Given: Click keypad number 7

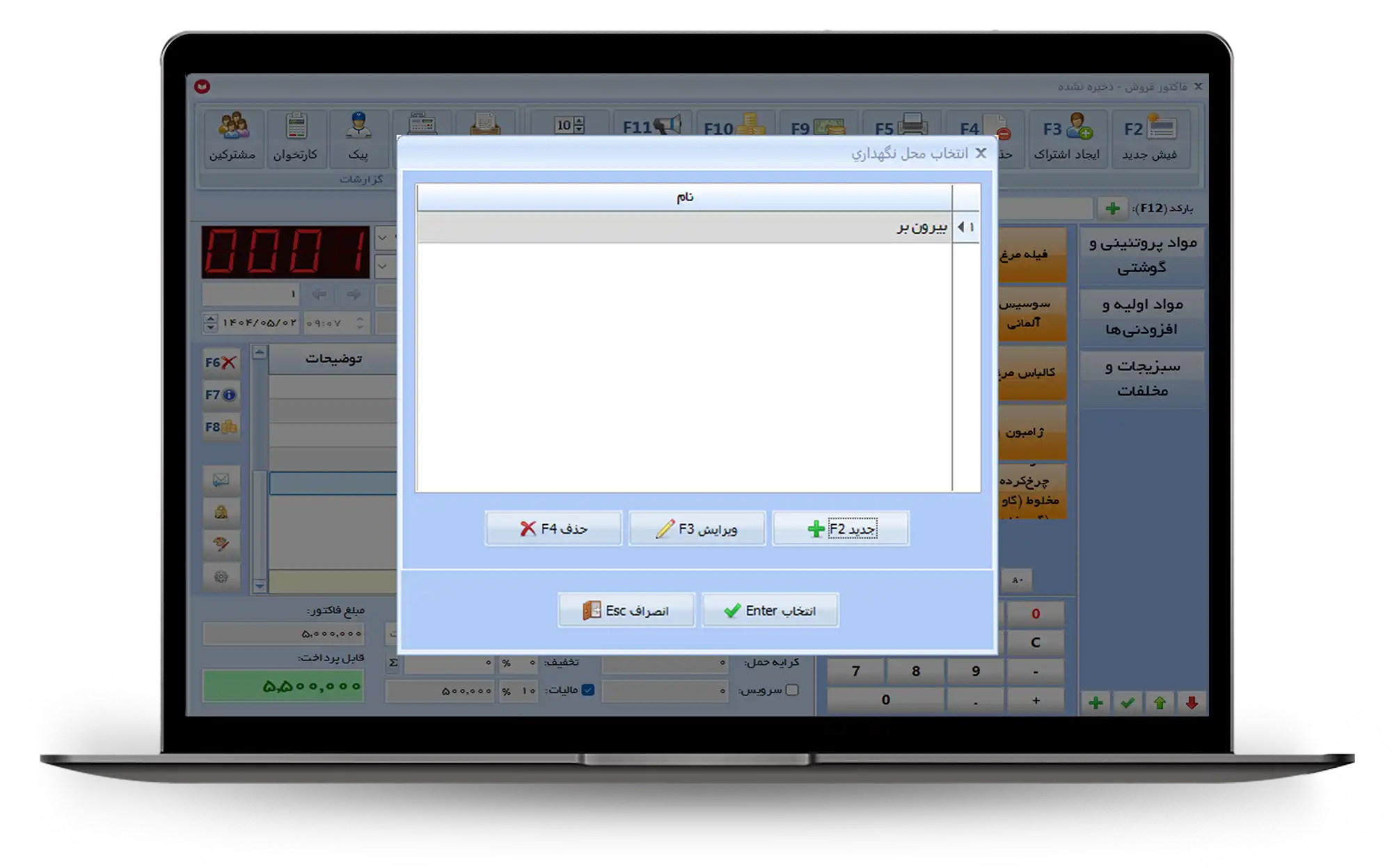Looking at the screenshot, I should pos(856,671).
